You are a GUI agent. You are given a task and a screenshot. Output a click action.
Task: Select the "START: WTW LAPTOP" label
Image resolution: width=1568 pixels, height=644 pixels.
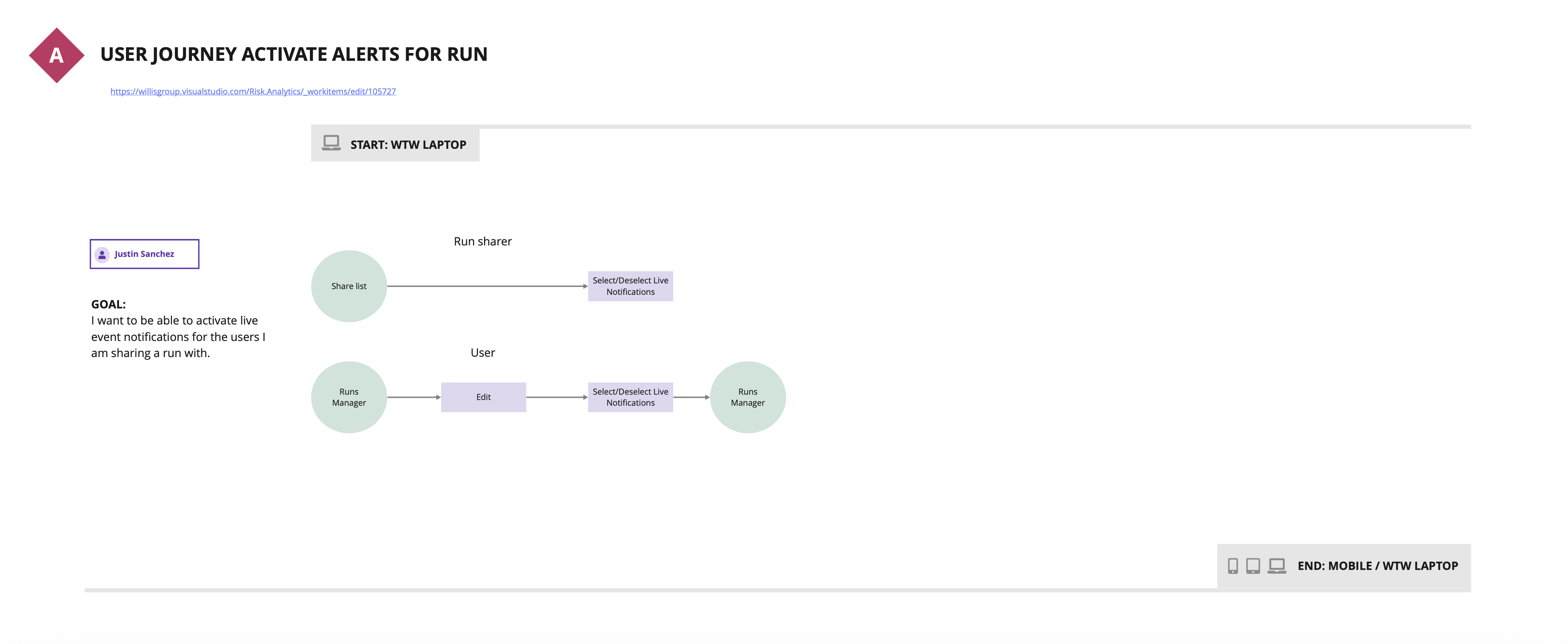408,145
